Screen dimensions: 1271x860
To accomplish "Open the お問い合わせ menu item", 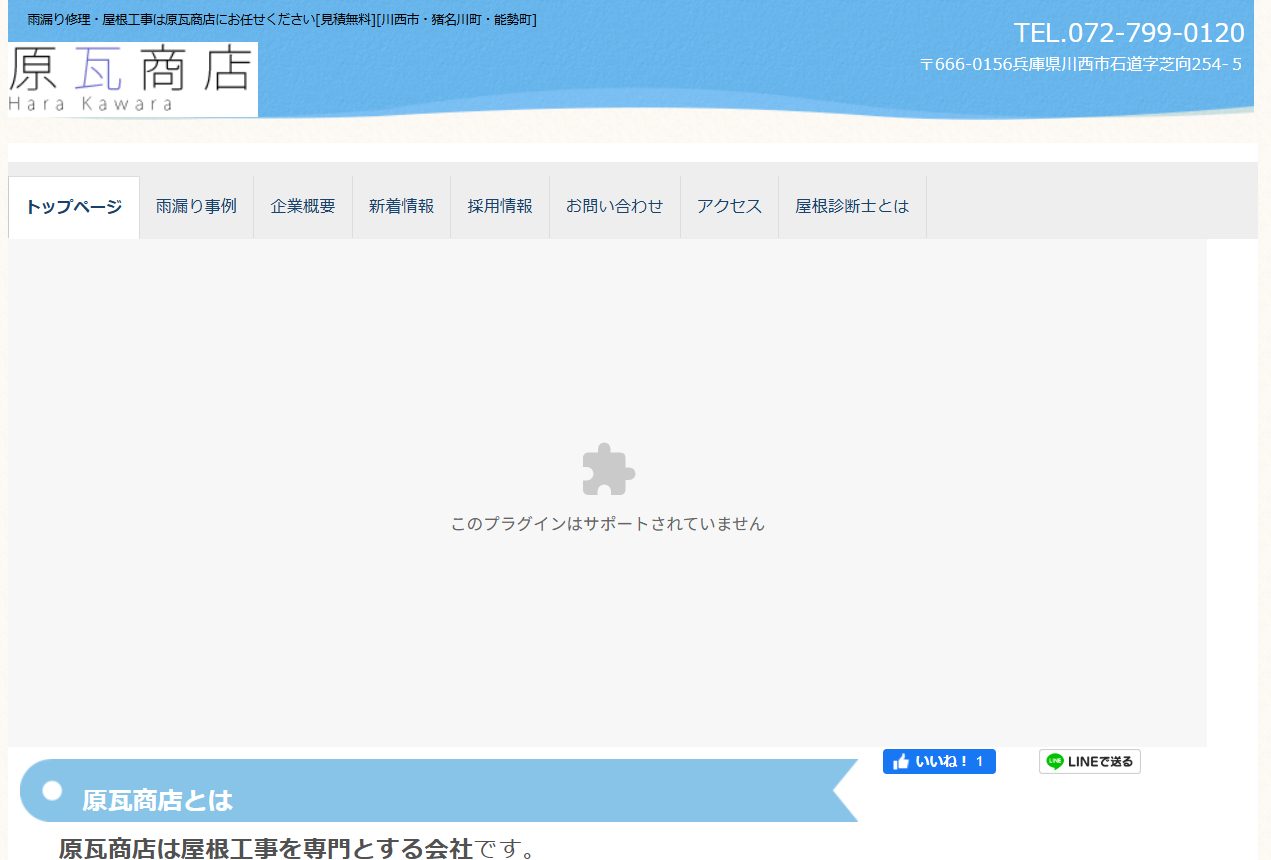I will pos(614,206).
